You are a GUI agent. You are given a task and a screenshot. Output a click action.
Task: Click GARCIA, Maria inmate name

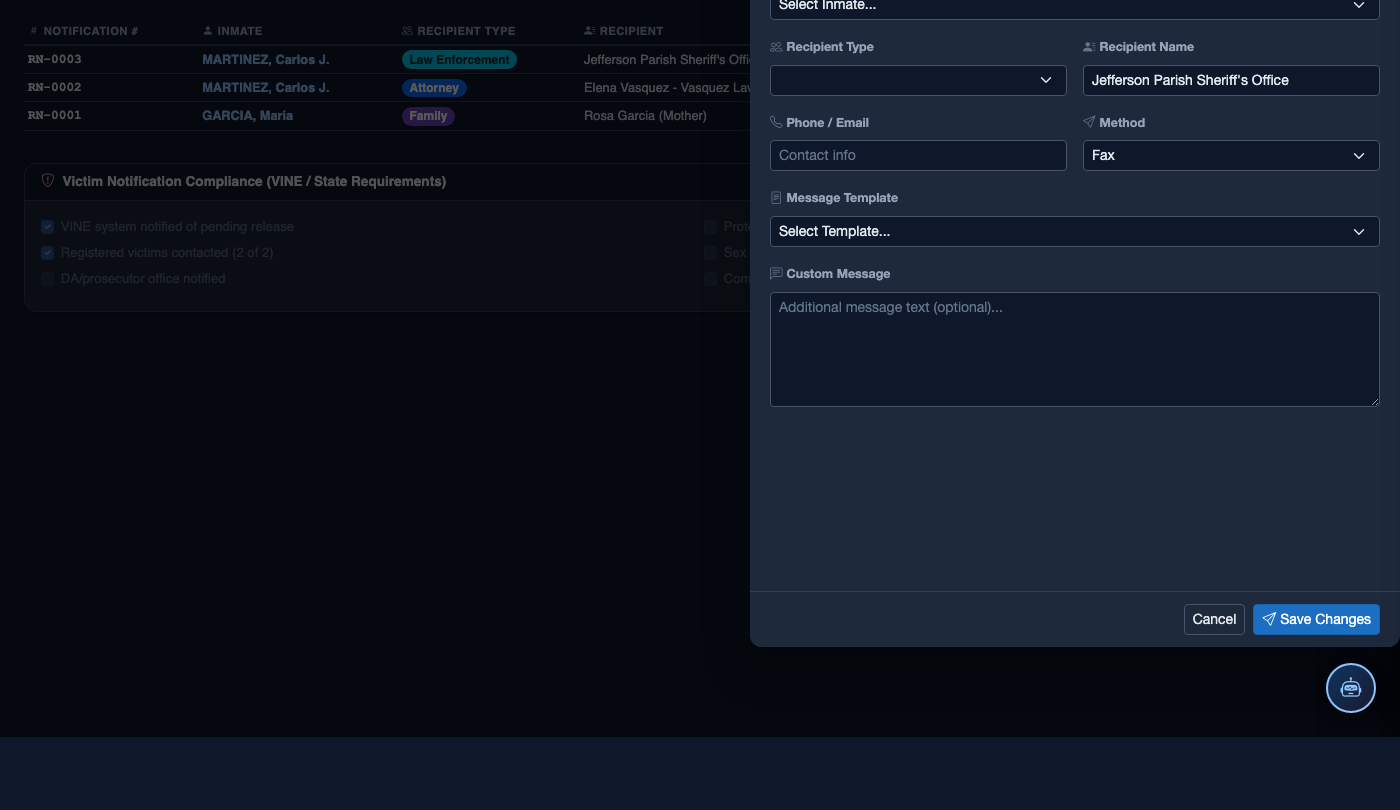click(x=248, y=115)
